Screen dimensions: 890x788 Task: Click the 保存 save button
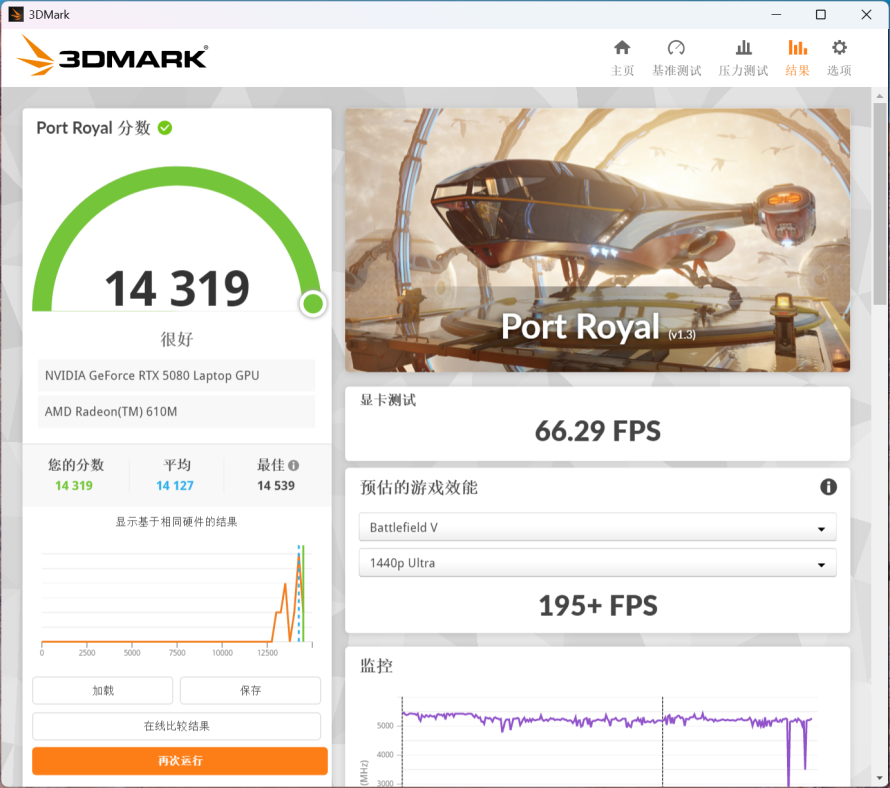(250, 690)
